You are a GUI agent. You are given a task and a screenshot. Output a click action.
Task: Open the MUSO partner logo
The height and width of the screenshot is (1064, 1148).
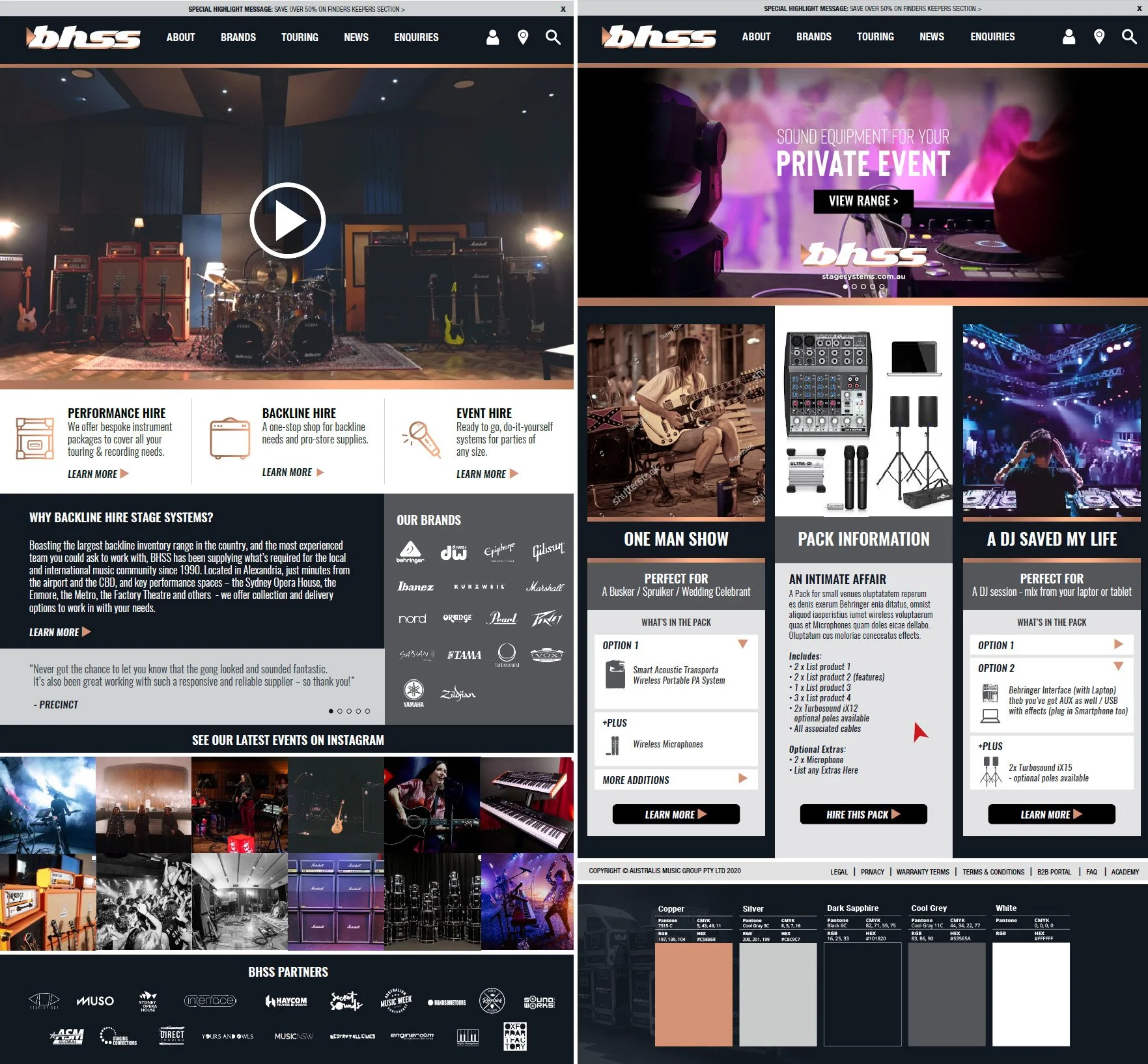(95, 1001)
